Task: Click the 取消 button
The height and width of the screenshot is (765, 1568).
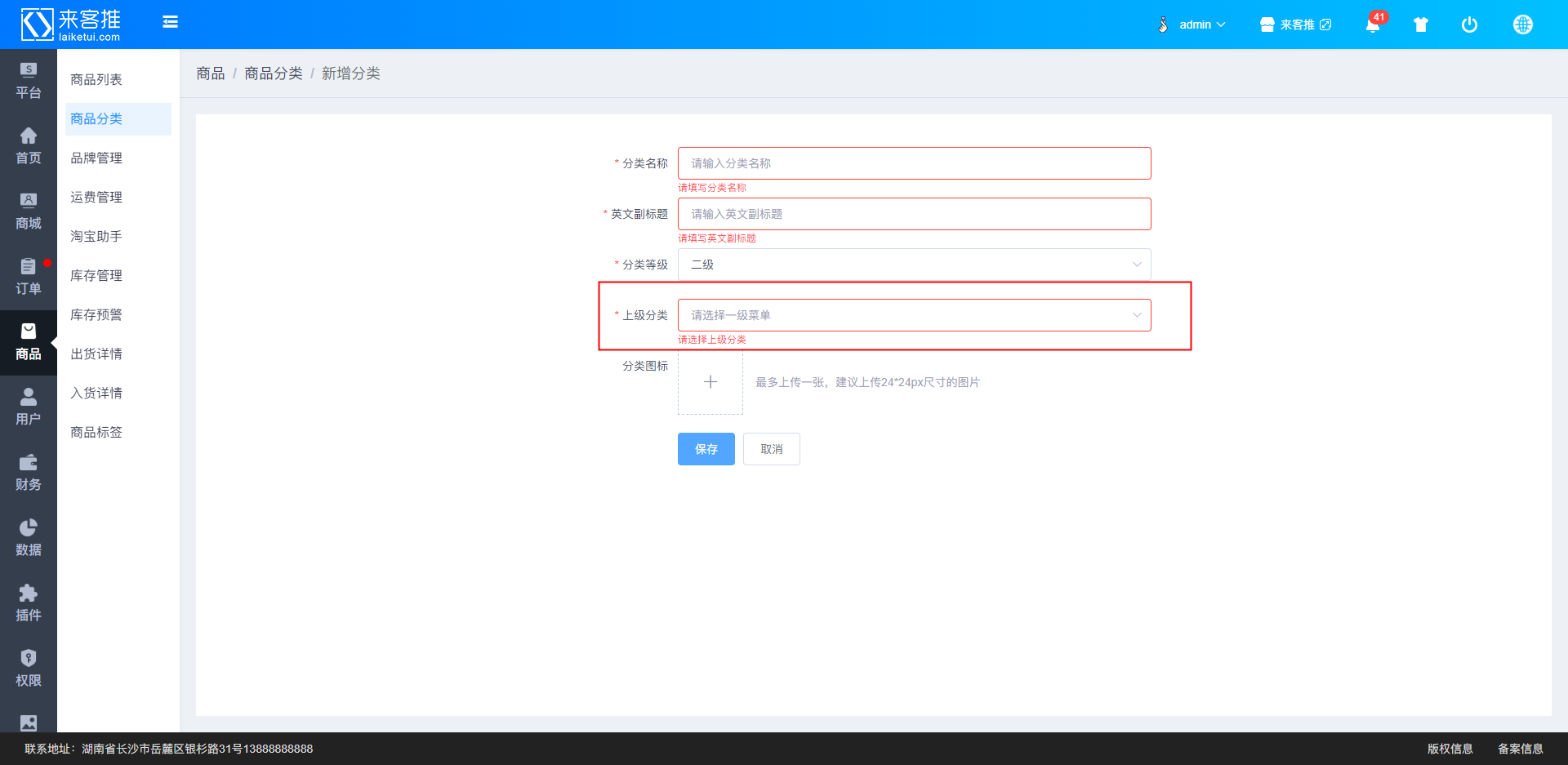Action: 772,449
